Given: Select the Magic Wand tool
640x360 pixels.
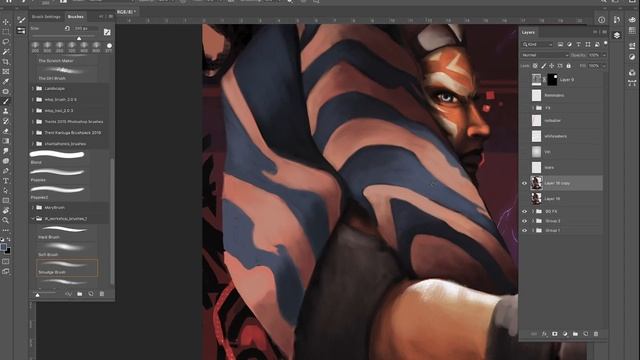Looking at the screenshot, I should pyautogui.click(x=6, y=51).
